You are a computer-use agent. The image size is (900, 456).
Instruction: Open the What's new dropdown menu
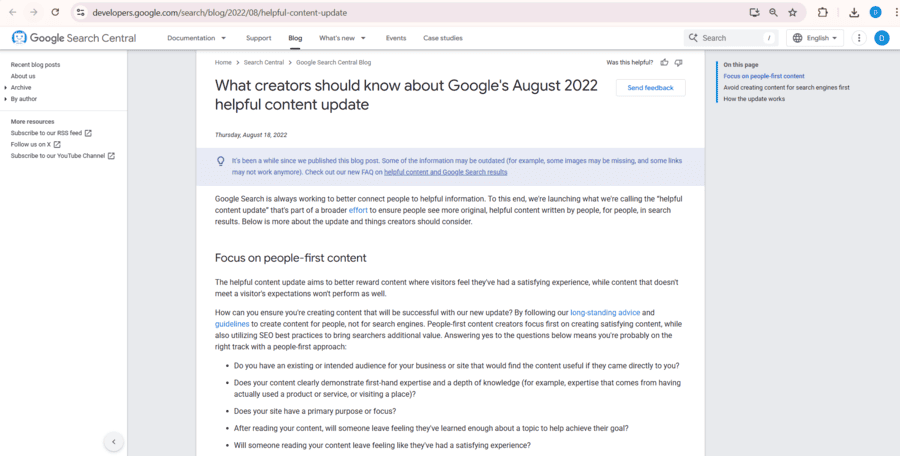click(342, 38)
